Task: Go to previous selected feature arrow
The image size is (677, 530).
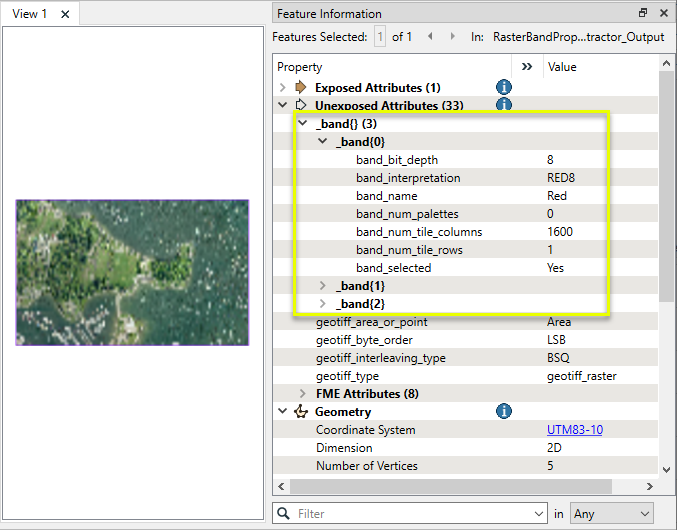Action: click(429, 37)
